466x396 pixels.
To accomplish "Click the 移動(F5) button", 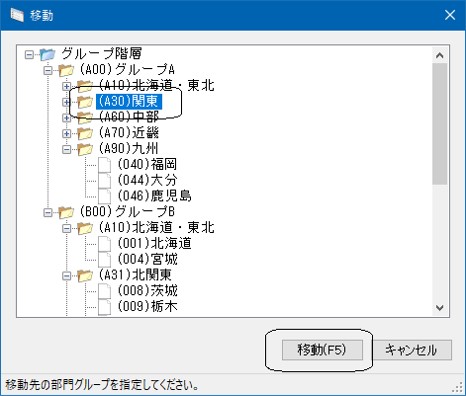I will (x=322, y=350).
